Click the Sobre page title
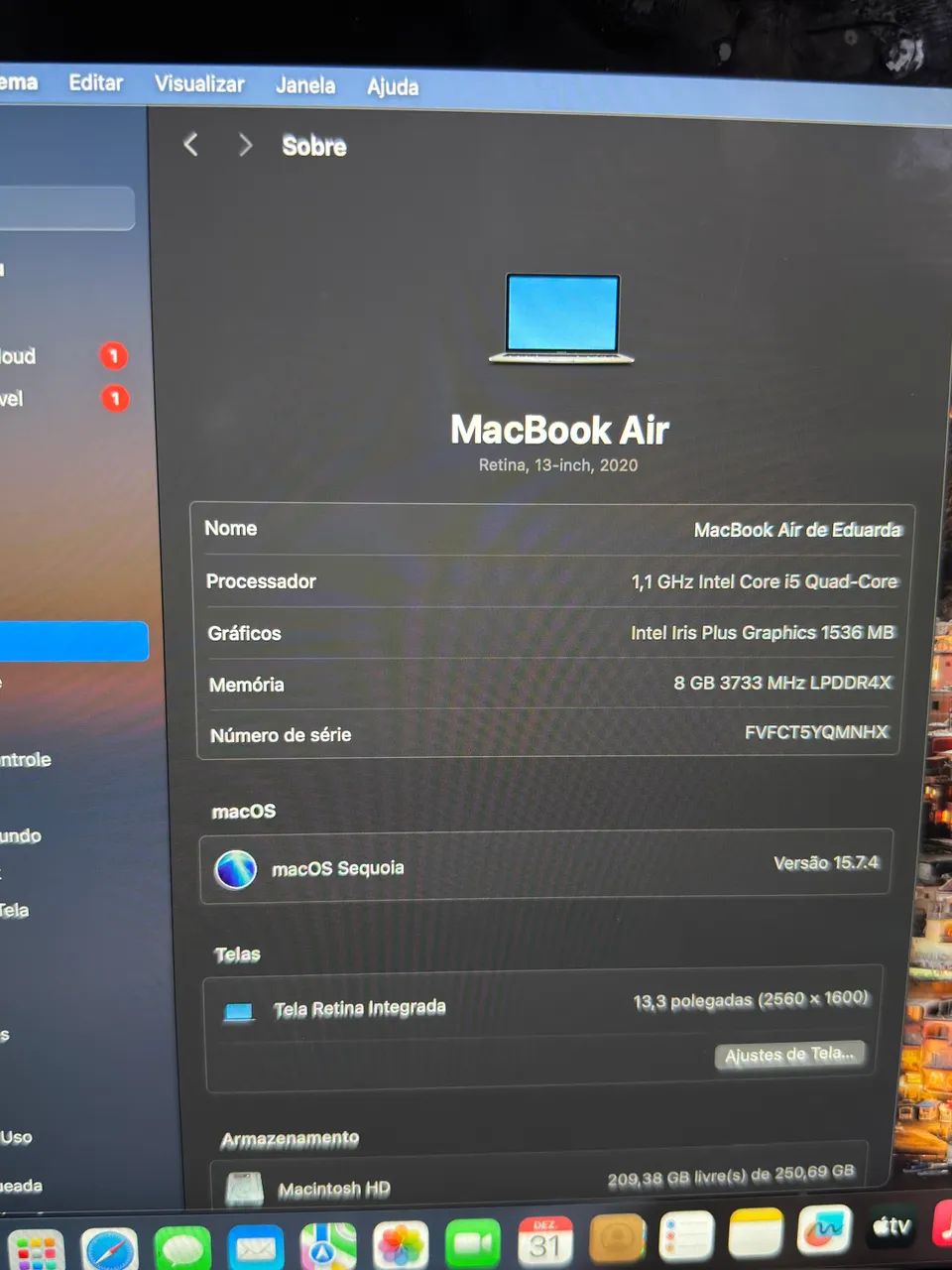 314,147
